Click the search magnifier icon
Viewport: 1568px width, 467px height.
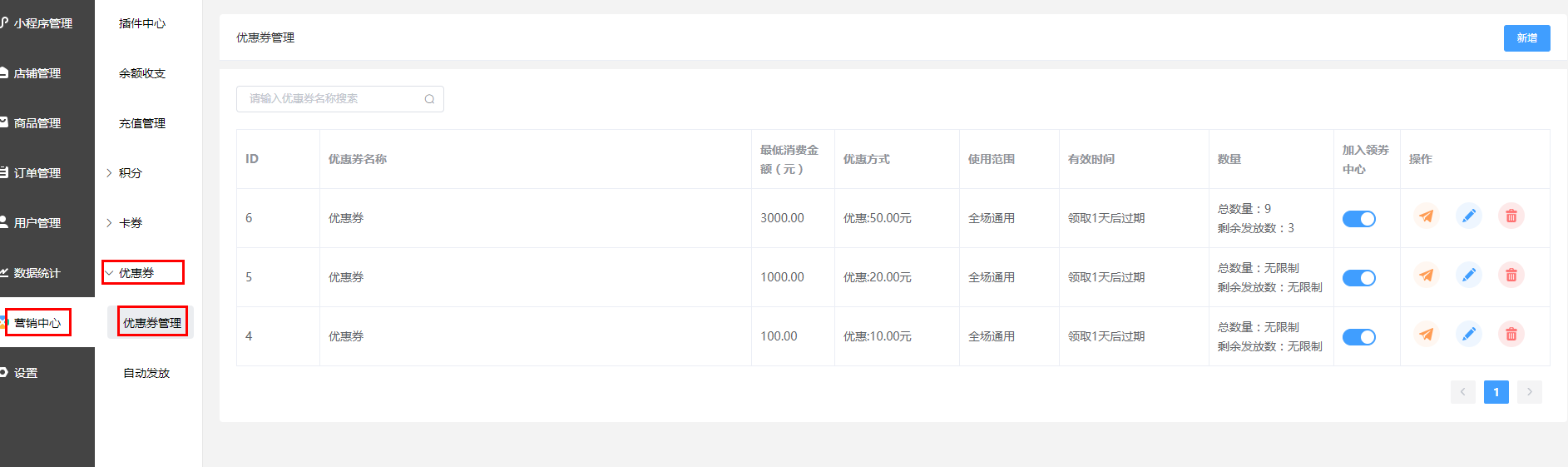tap(429, 99)
